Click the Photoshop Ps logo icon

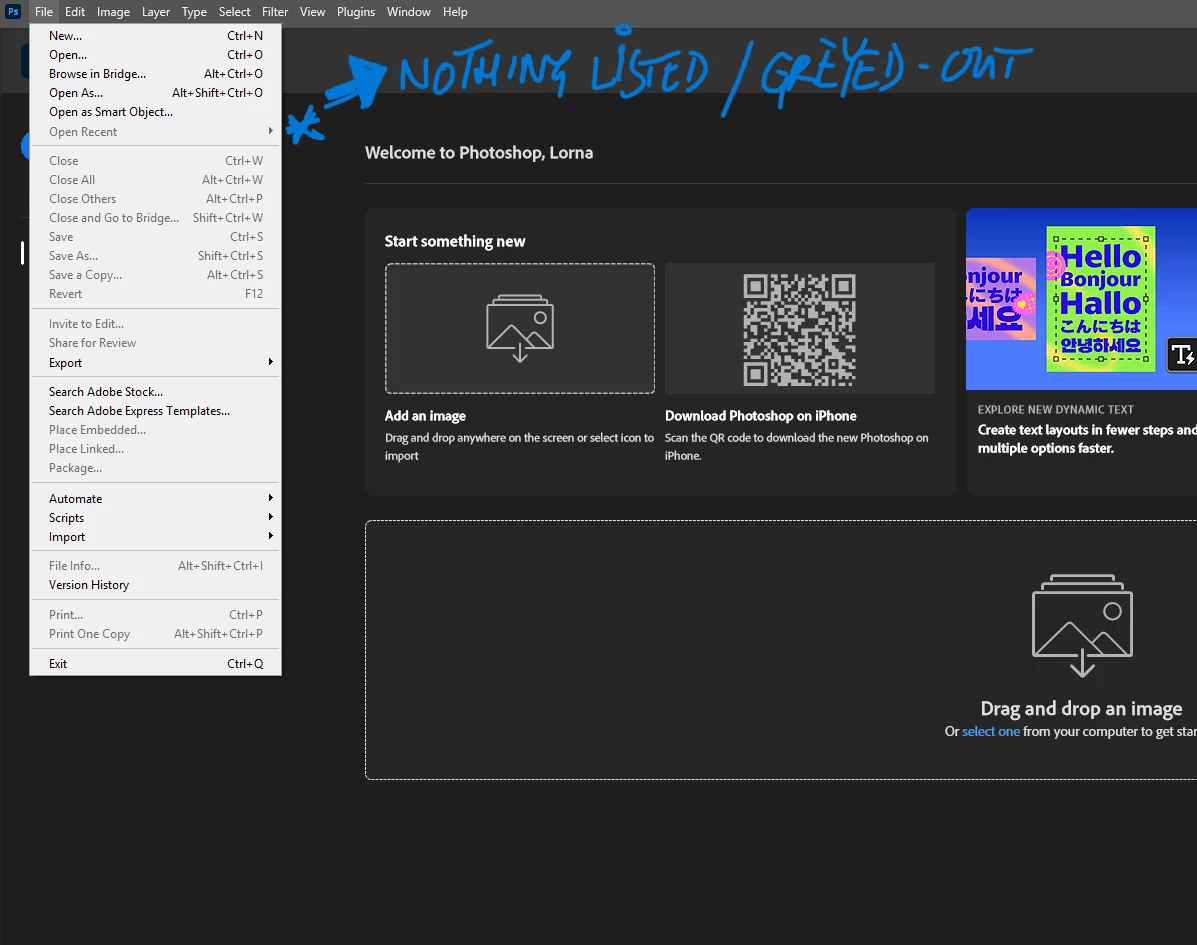pyautogui.click(x=13, y=11)
